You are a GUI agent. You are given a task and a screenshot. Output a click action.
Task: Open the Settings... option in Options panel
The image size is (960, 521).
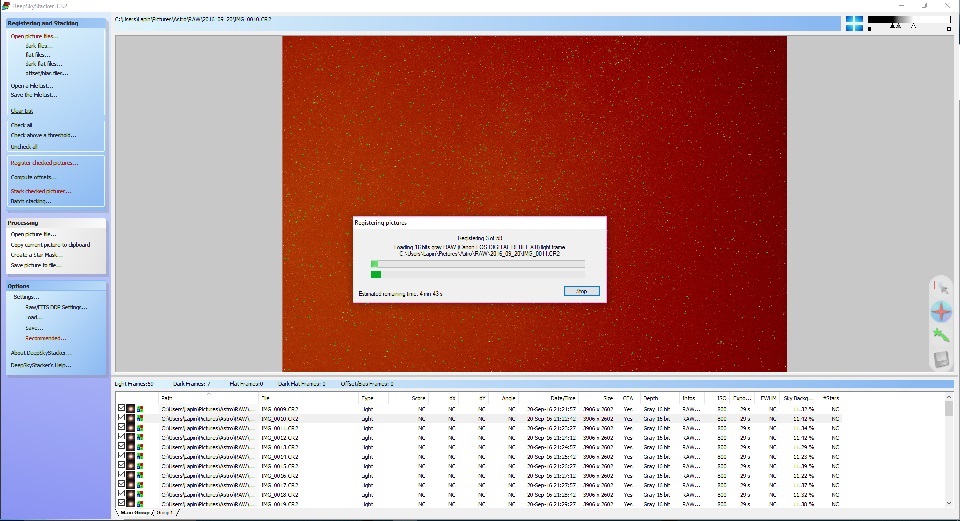point(26,297)
